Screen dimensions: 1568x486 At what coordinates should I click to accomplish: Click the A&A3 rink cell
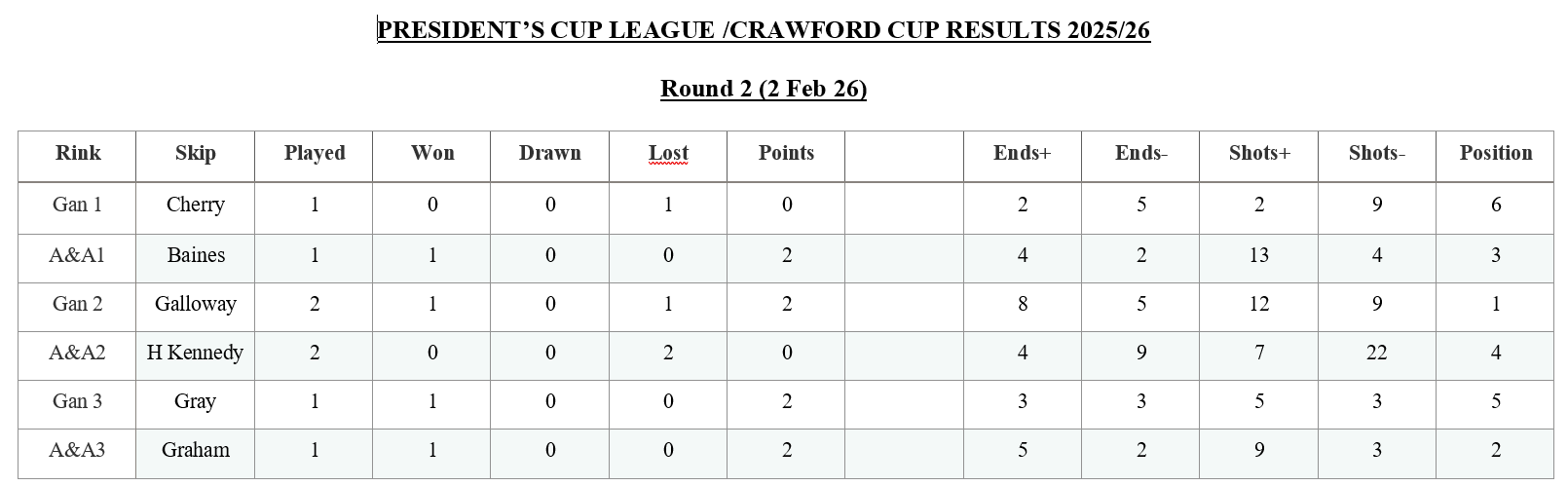(78, 450)
